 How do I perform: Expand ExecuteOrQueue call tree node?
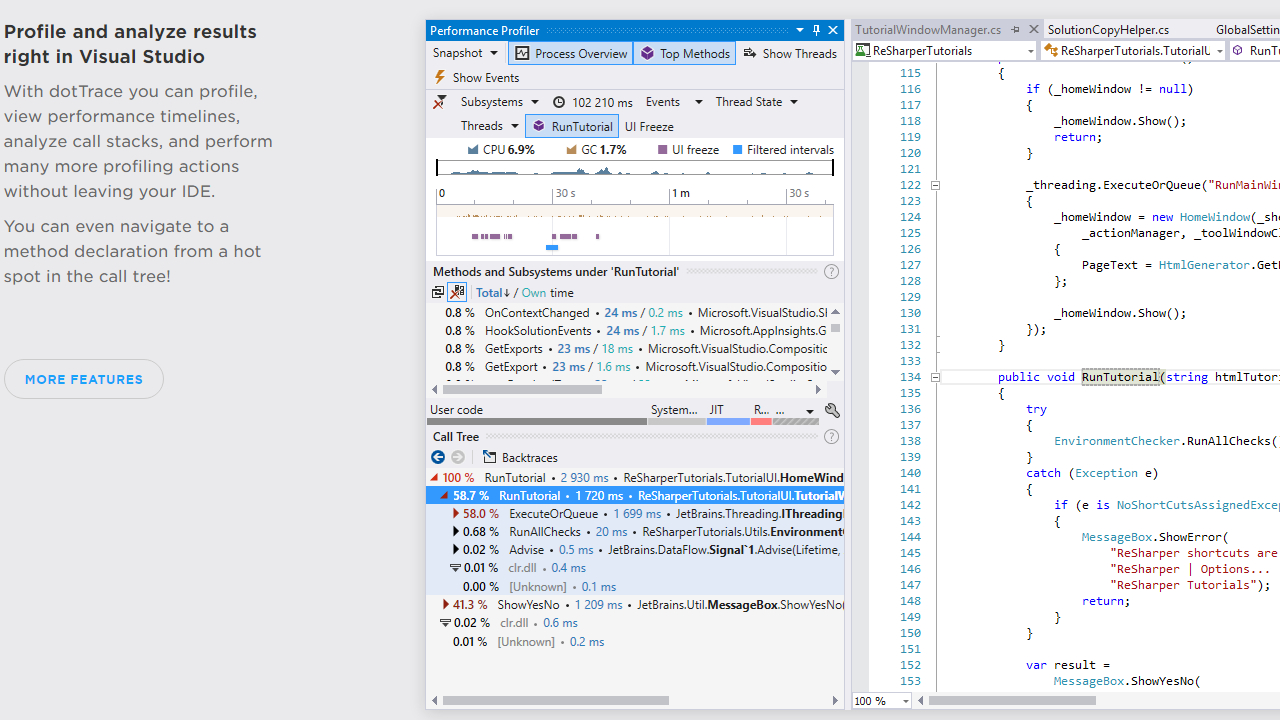click(454, 514)
